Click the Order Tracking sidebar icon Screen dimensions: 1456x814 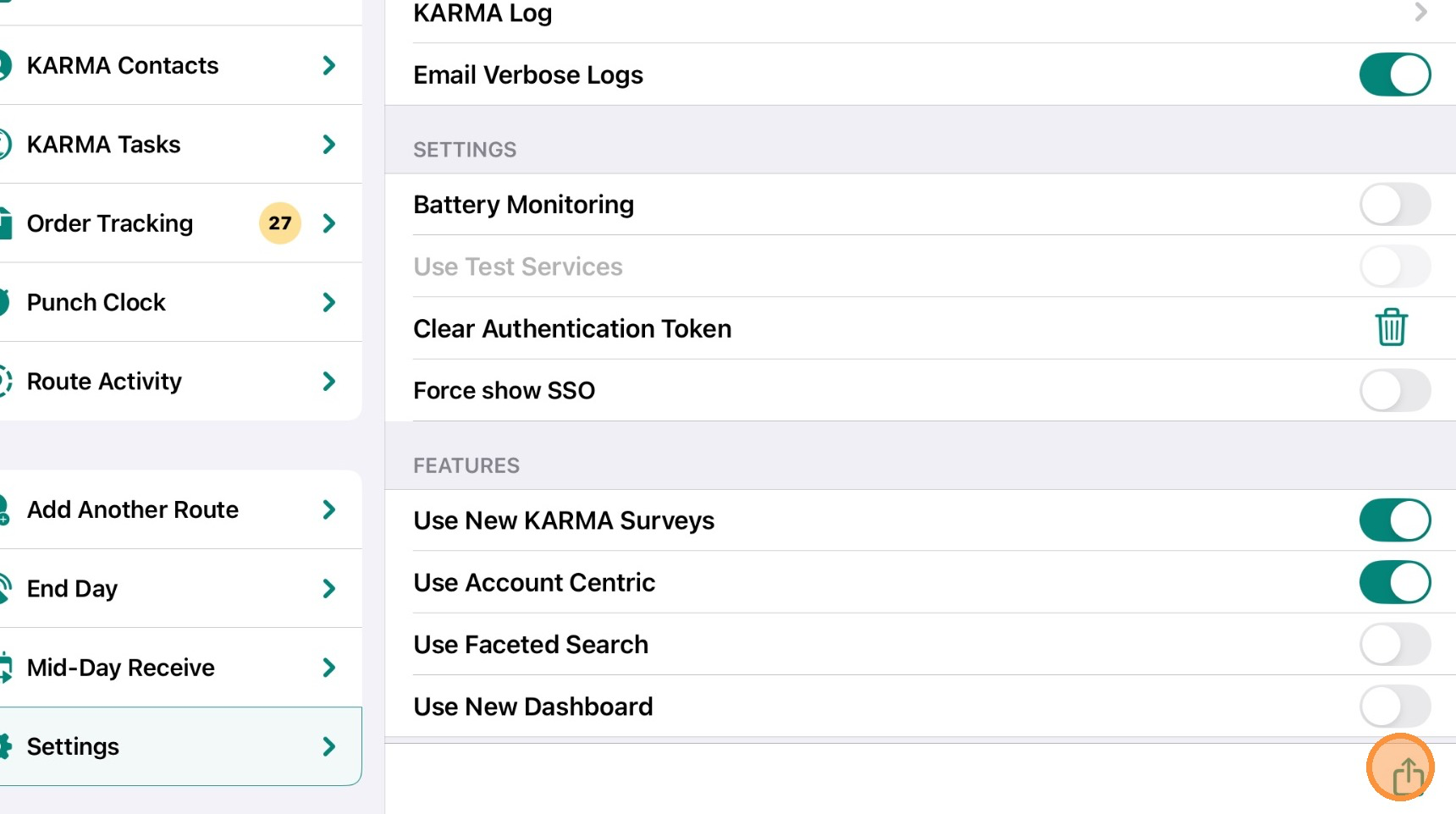click(x=5, y=223)
